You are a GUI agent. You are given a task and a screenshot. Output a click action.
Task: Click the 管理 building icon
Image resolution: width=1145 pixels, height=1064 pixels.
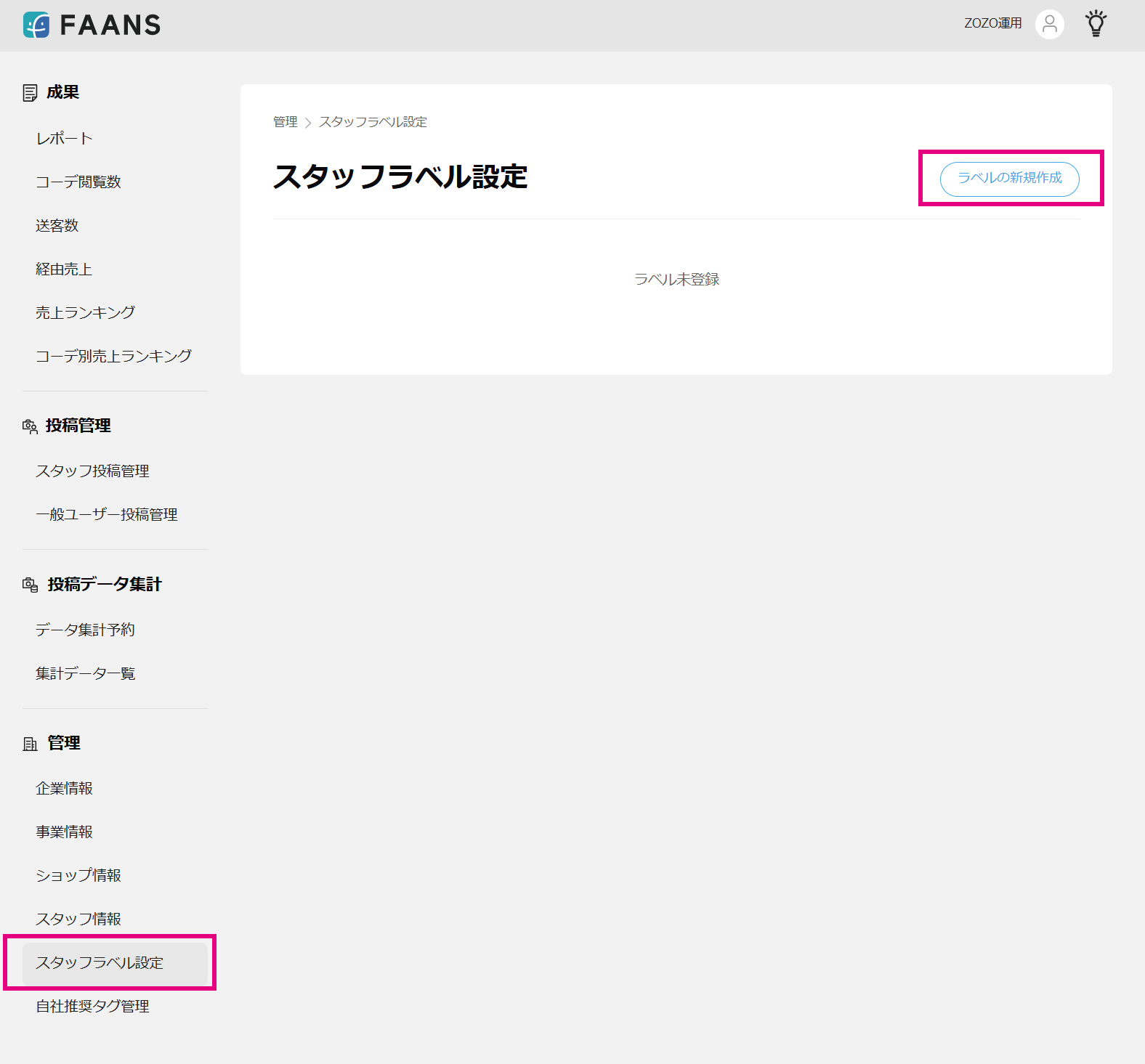pos(30,744)
